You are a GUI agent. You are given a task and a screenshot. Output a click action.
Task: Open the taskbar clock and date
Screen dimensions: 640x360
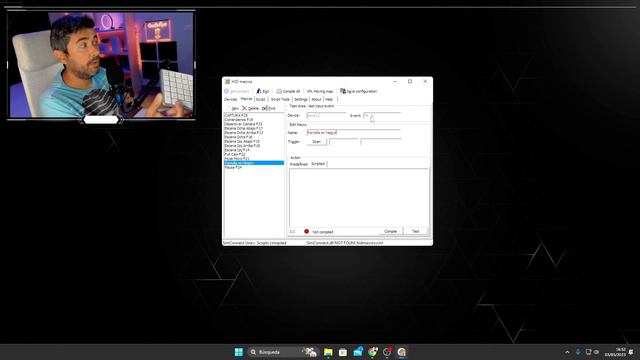[615, 352]
